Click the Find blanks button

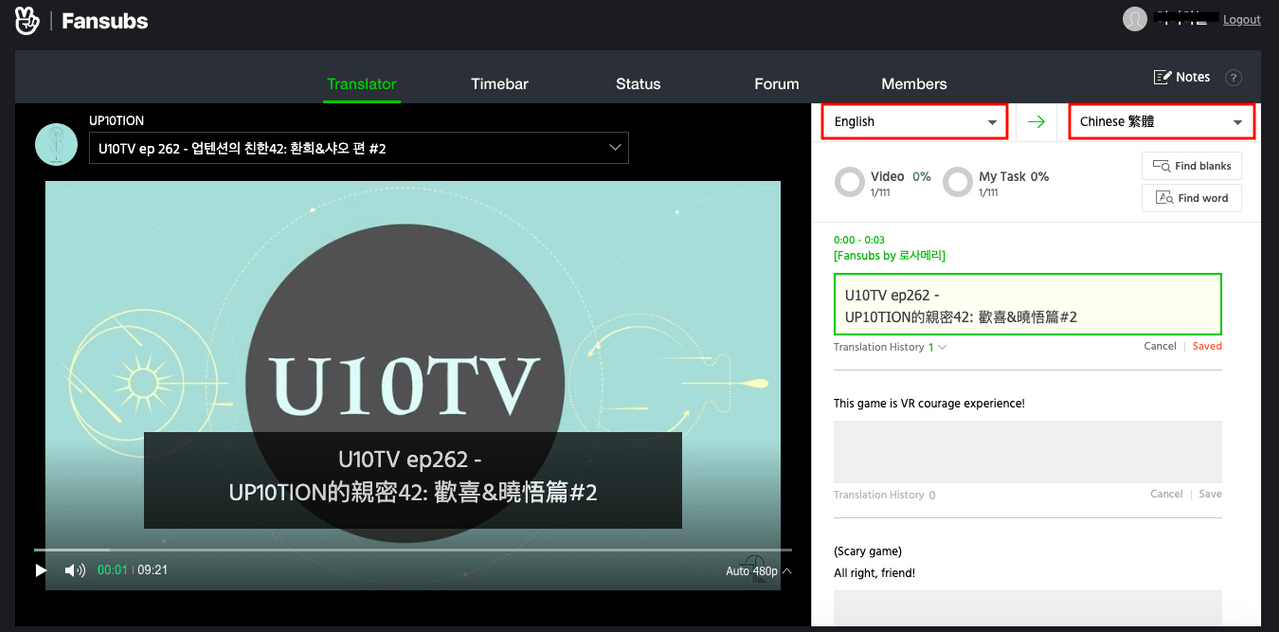[1192, 166]
